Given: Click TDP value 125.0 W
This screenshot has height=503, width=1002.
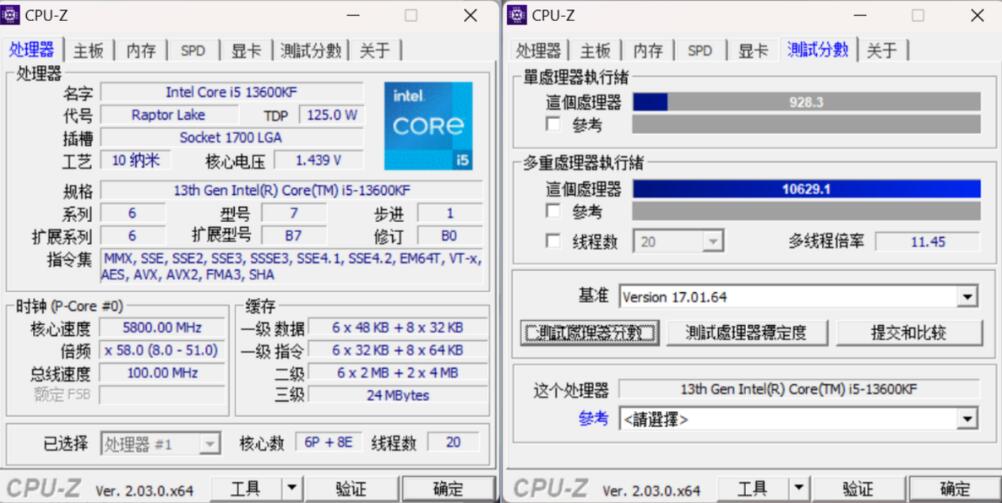Looking at the screenshot, I should (x=332, y=115).
